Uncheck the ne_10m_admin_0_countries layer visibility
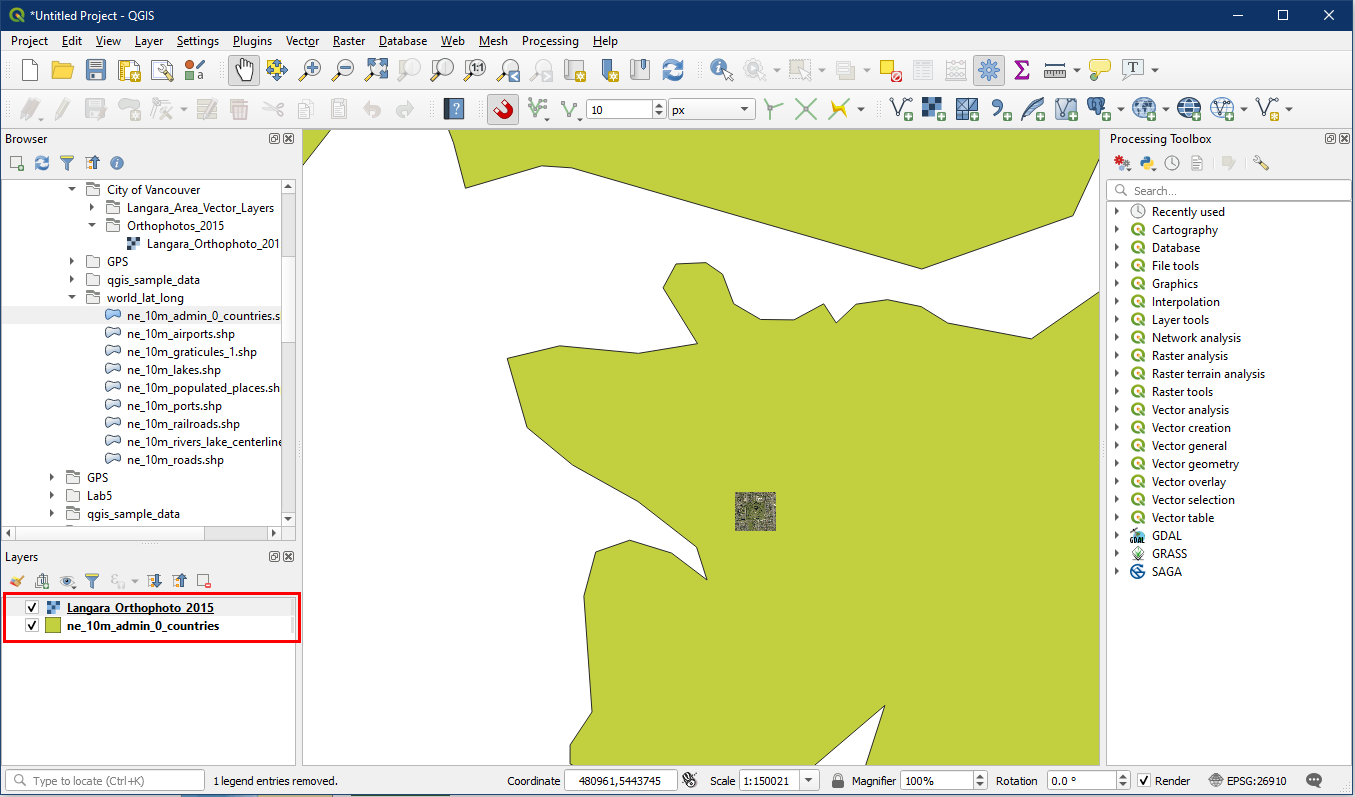Viewport: 1355px width, 797px height. [x=32, y=626]
